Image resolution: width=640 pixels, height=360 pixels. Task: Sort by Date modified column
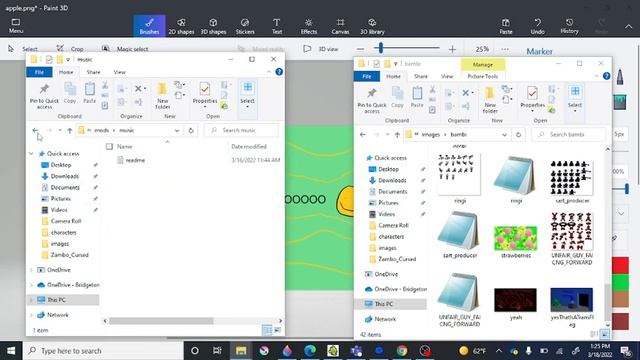[249, 146]
